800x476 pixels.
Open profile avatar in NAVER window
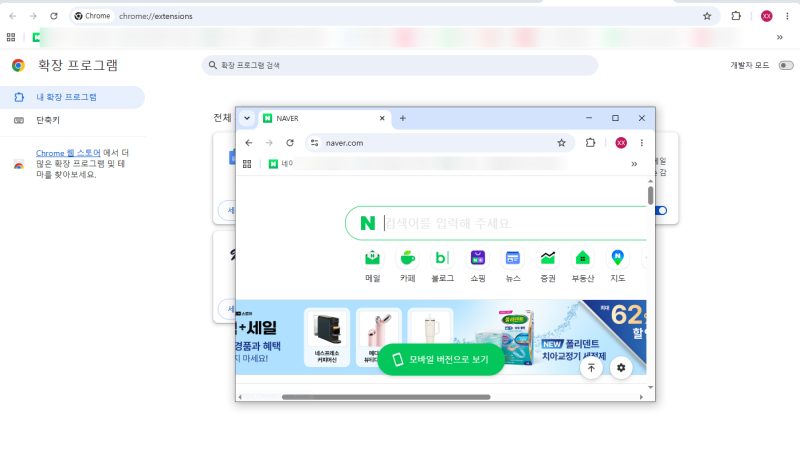pyautogui.click(x=621, y=143)
